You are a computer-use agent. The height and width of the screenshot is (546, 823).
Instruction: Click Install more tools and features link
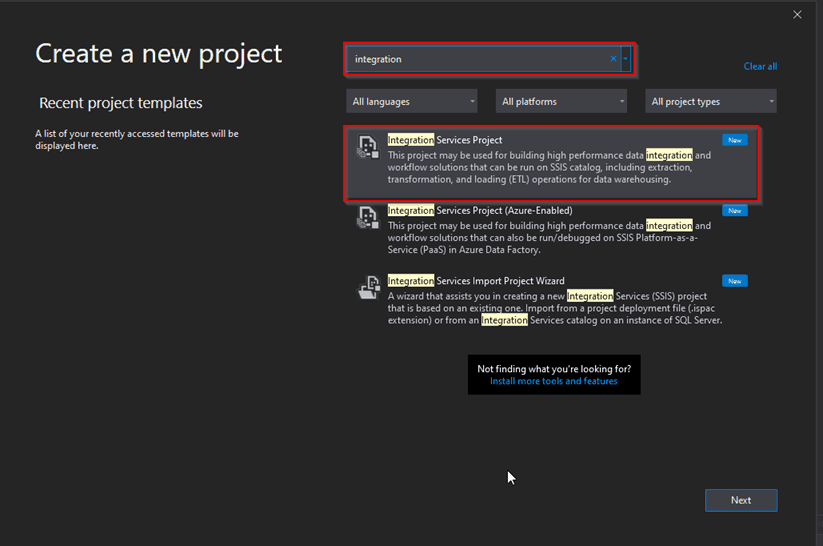point(554,381)
